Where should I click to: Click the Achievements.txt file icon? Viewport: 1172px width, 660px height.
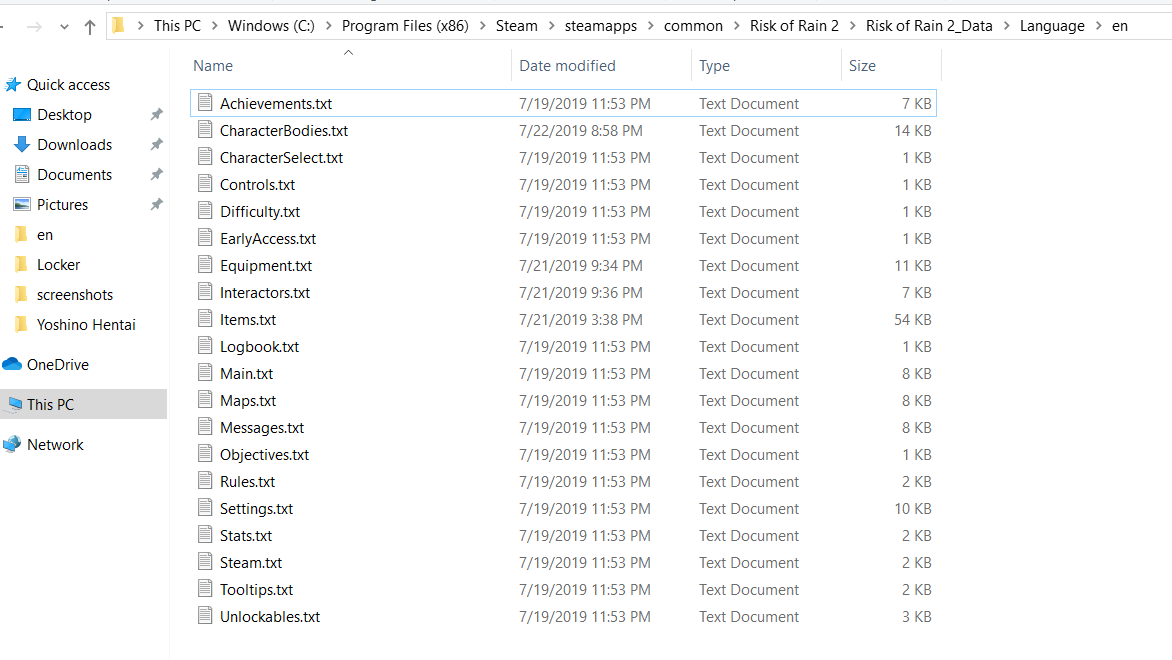[205, 102]
